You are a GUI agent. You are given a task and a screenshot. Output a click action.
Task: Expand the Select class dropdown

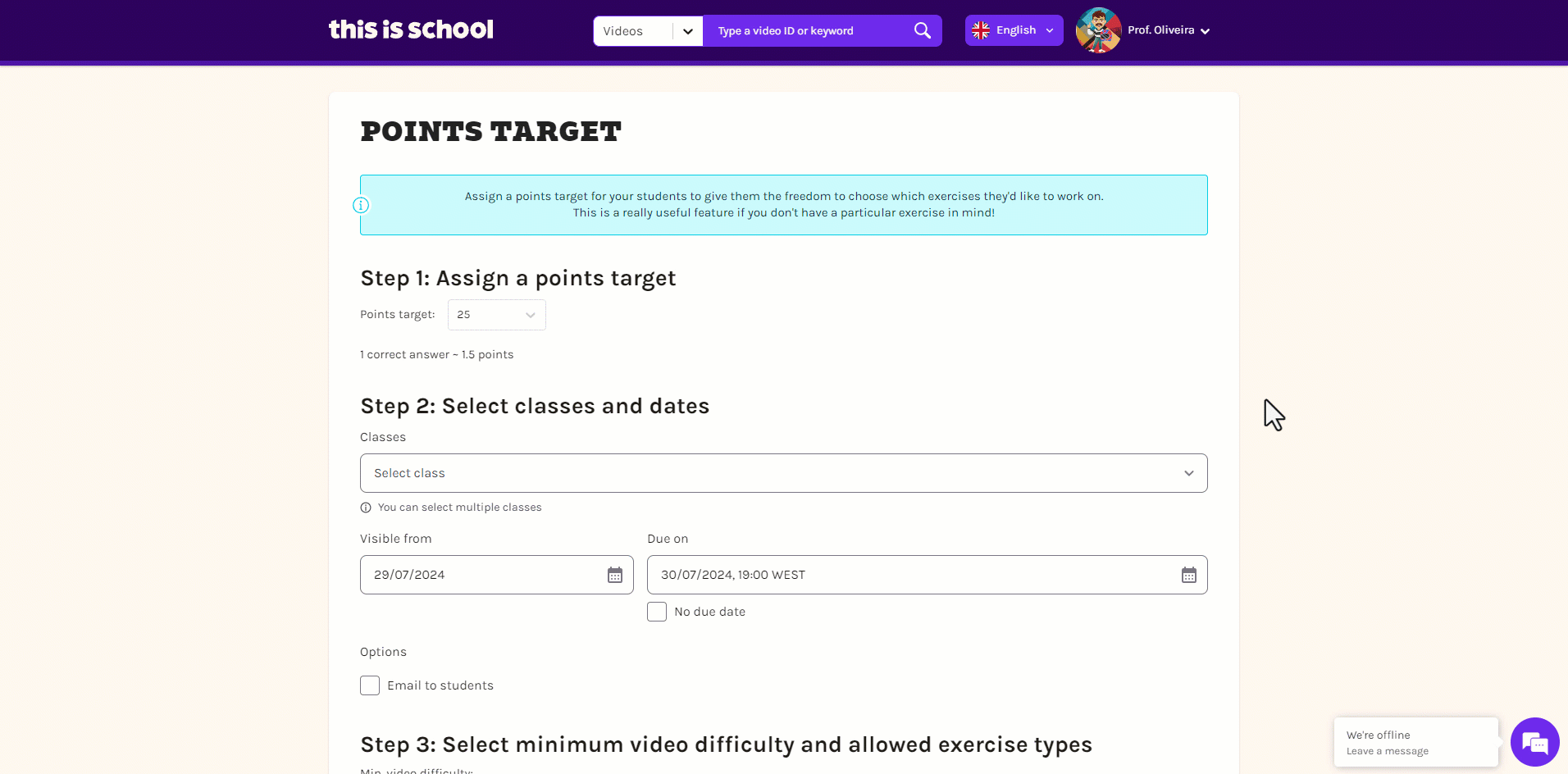click(x=784, y=473)
